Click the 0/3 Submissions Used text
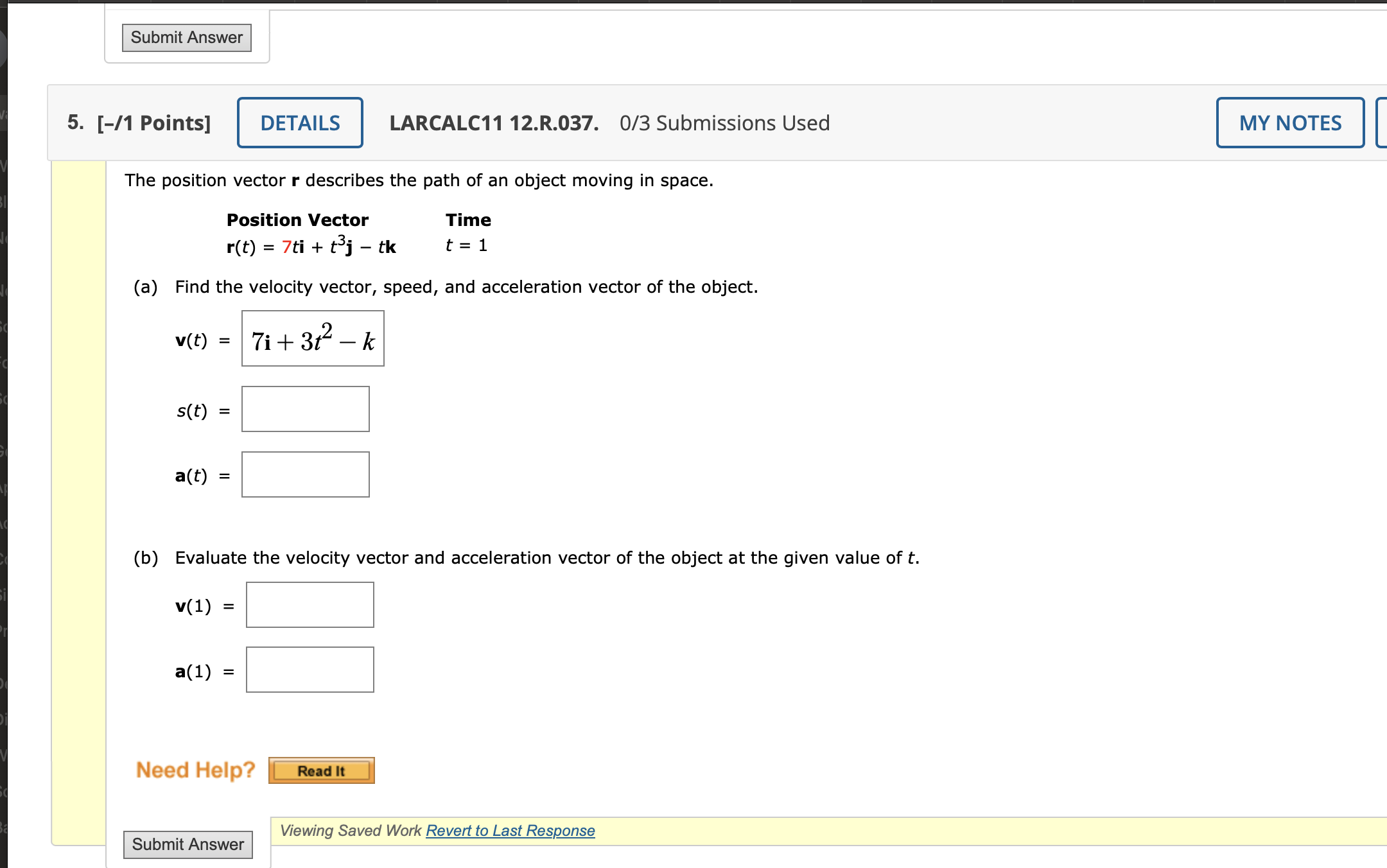Viewport: 1387px width, 868px height. click(x=724, y=123)
